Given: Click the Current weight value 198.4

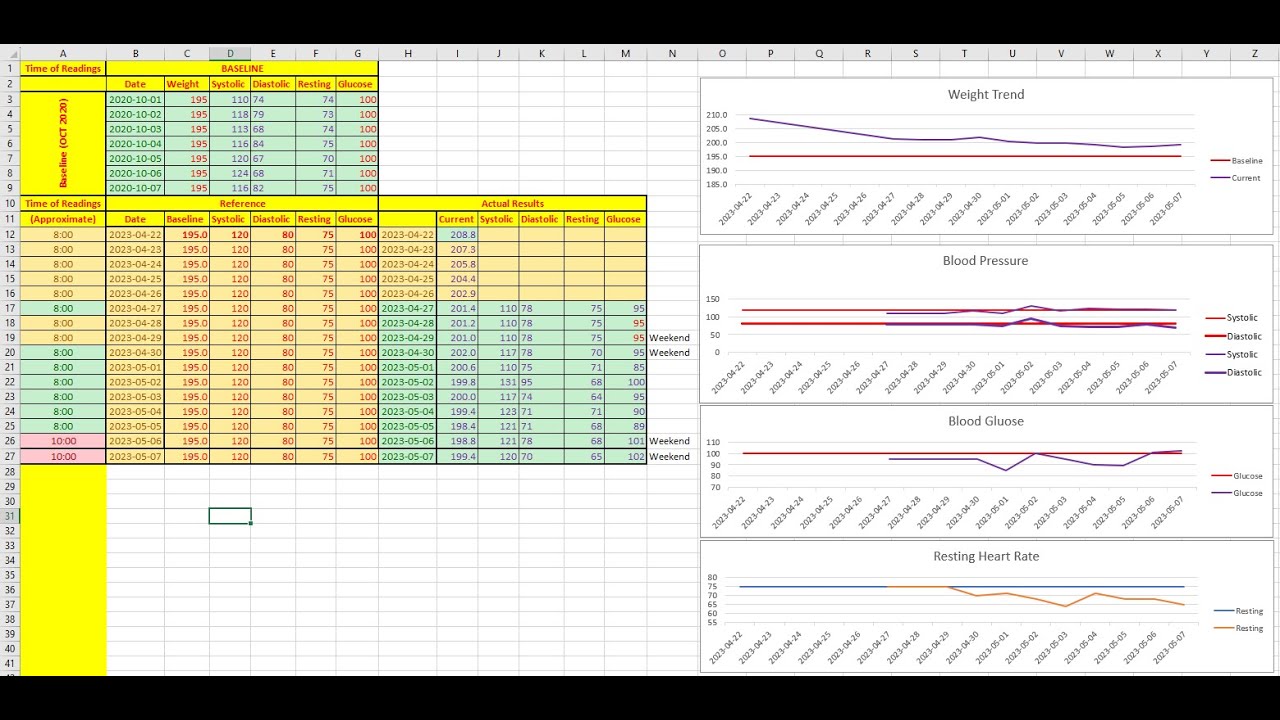Looking at the screenshot, I should pos(457,426).
